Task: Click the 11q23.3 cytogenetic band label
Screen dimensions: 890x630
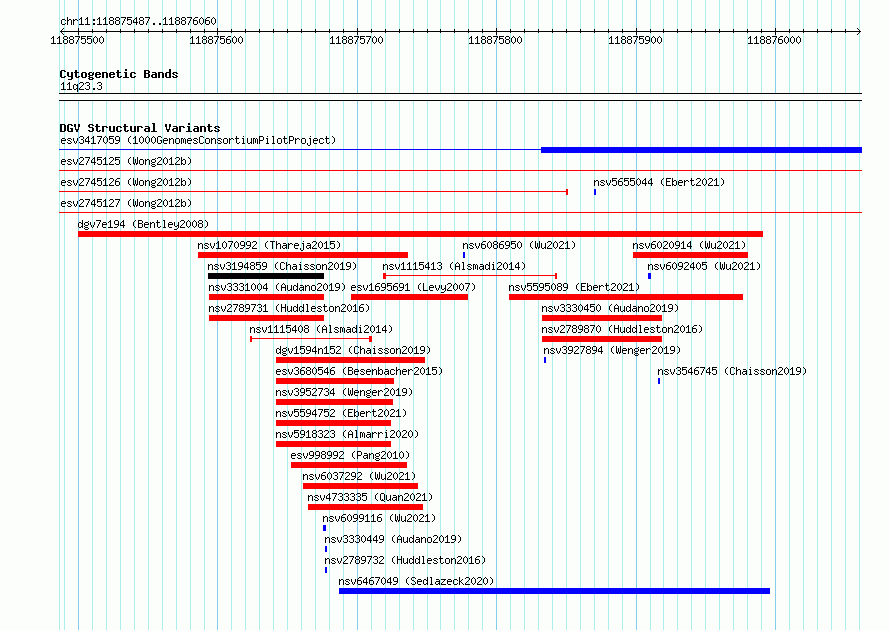Action: pyautogui.click(x=81, y=86)
